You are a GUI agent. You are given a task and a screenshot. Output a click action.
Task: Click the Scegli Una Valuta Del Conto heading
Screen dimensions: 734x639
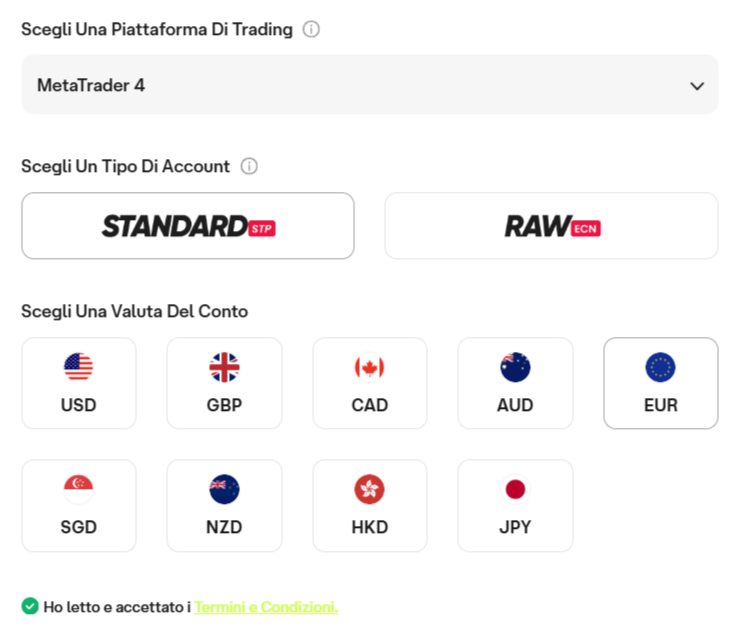pyautogui.click(x=134, y=311)
